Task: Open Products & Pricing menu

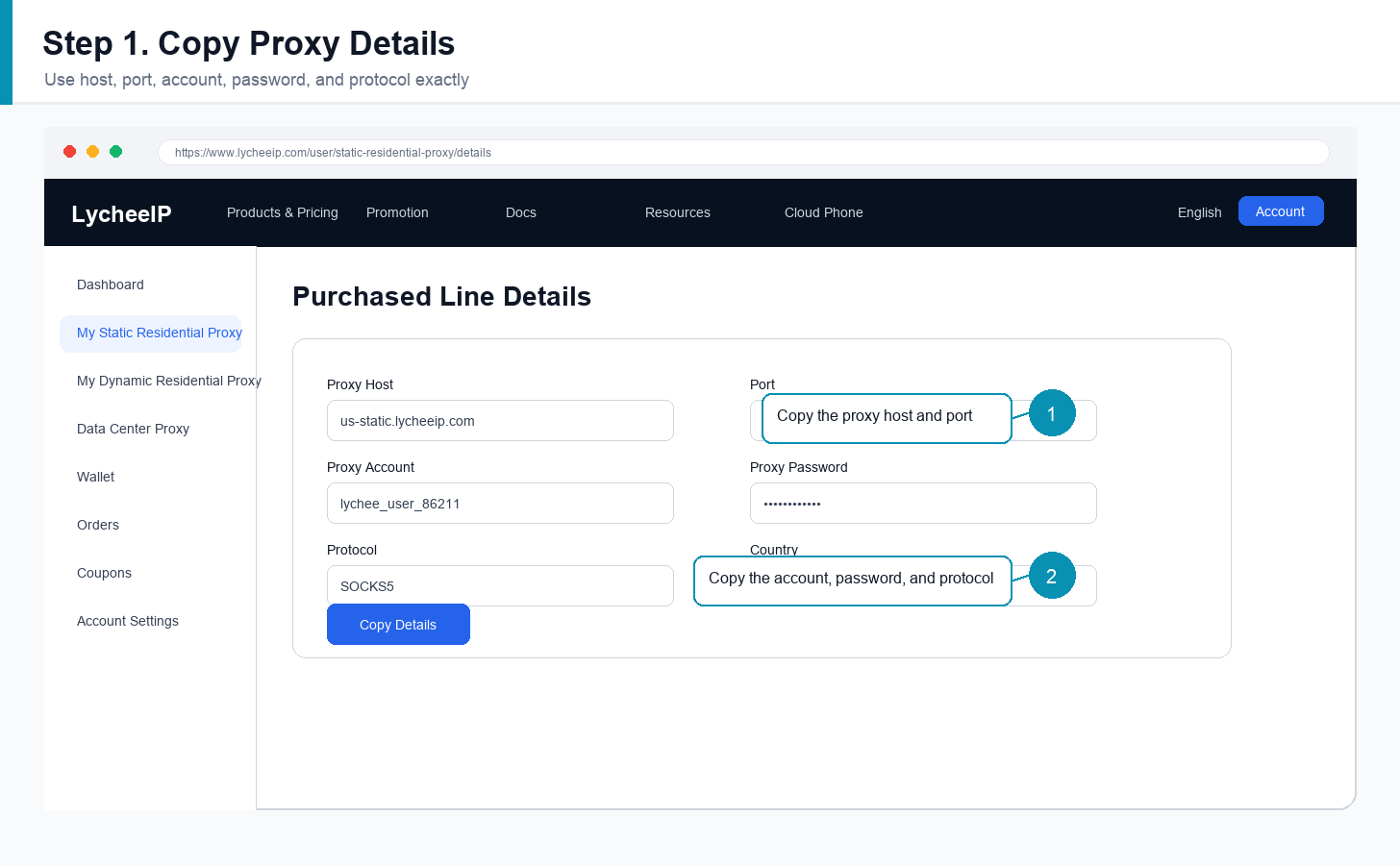Action: (x=283, y=212)
